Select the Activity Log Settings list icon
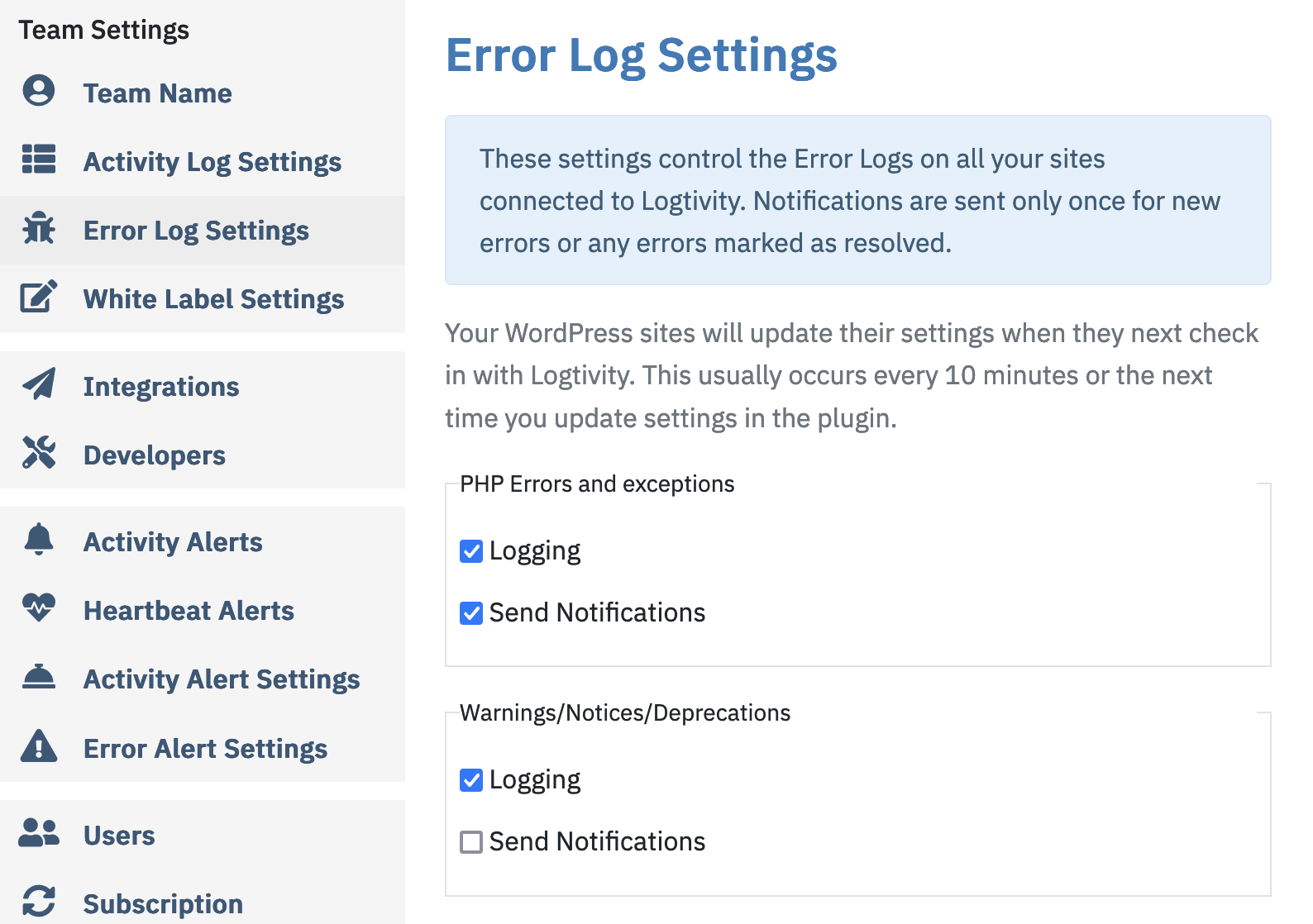This screenshot has height=924, width=1313. point(38,161)
